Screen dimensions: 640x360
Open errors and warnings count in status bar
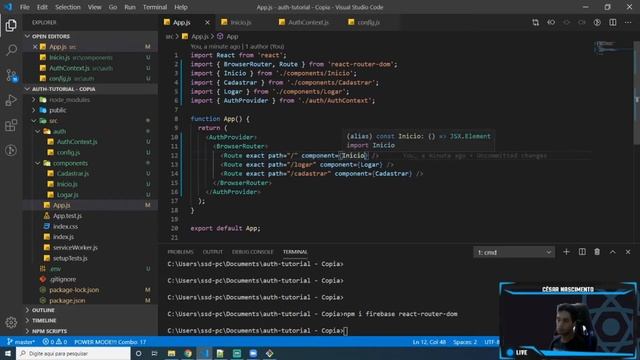[x=55, y=342]
